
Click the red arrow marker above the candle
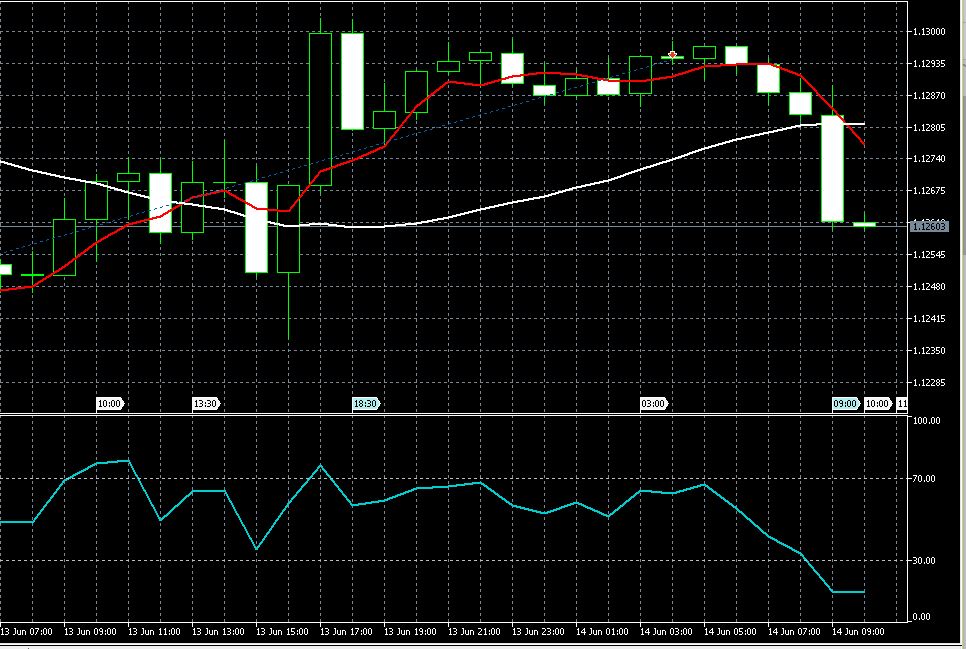point(673,53)
